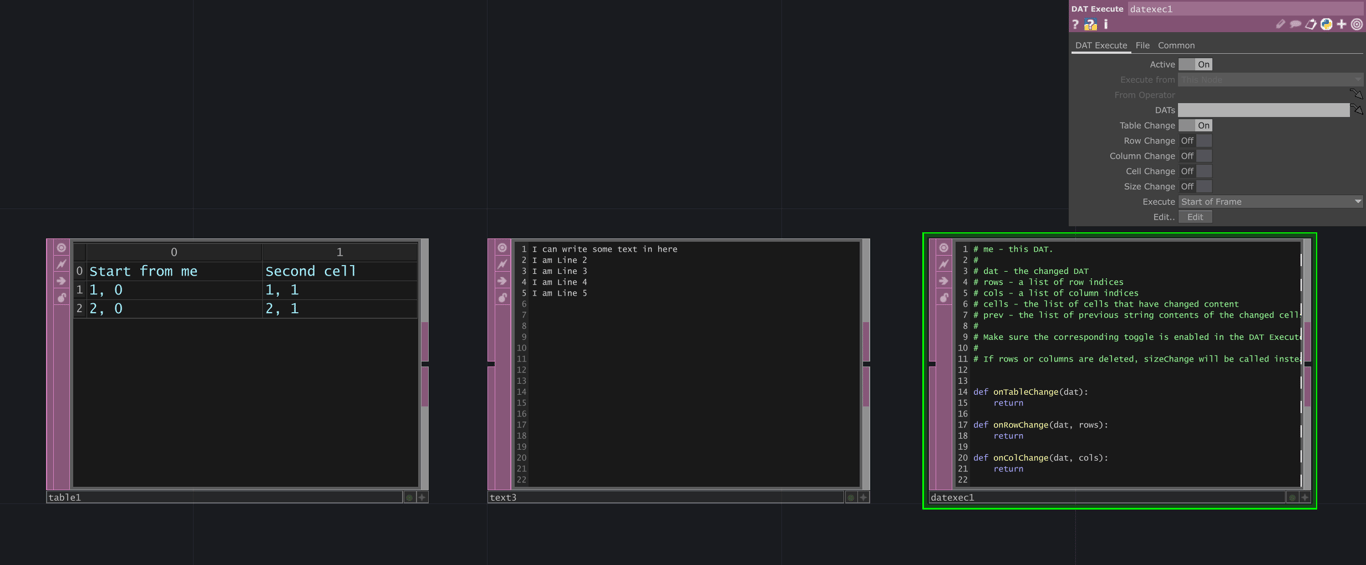Click the datexec1 operator name field

click(1246, 9)
